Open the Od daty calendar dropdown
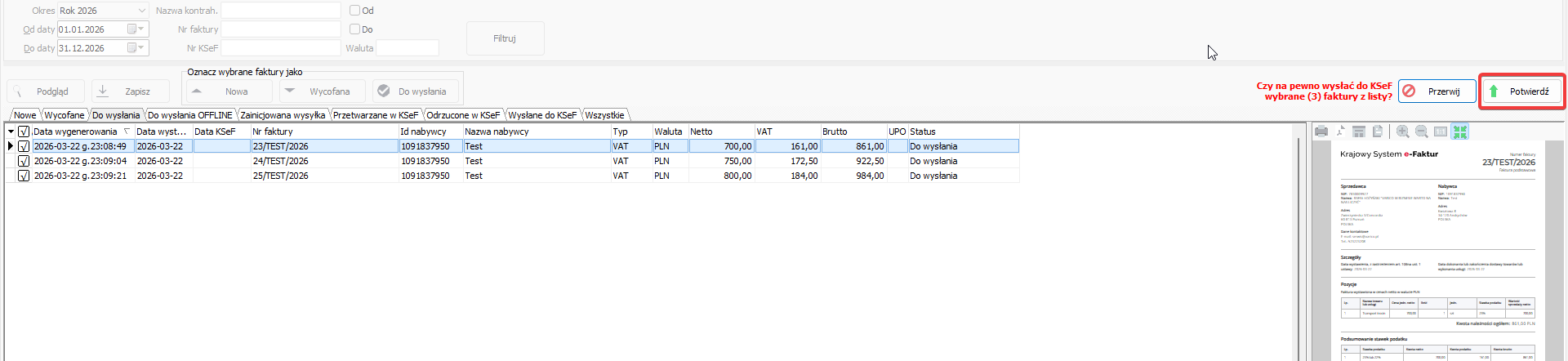 click(x=140, y=29)
